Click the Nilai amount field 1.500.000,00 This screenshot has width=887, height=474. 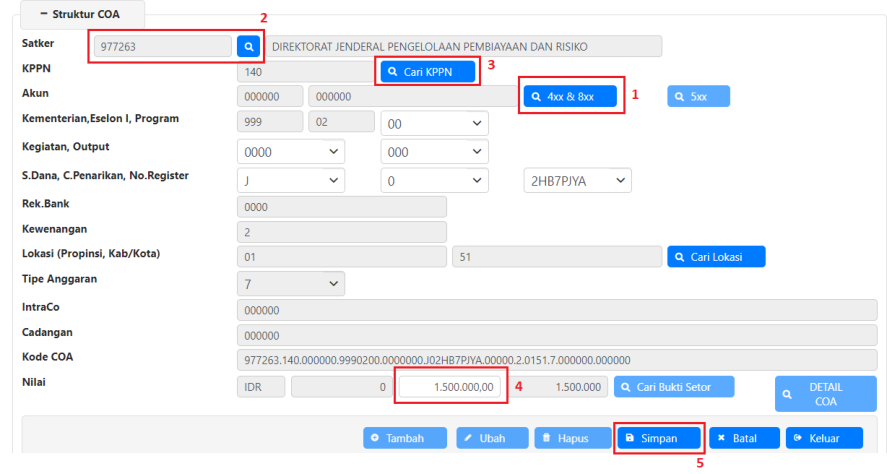tap(449, 387)
